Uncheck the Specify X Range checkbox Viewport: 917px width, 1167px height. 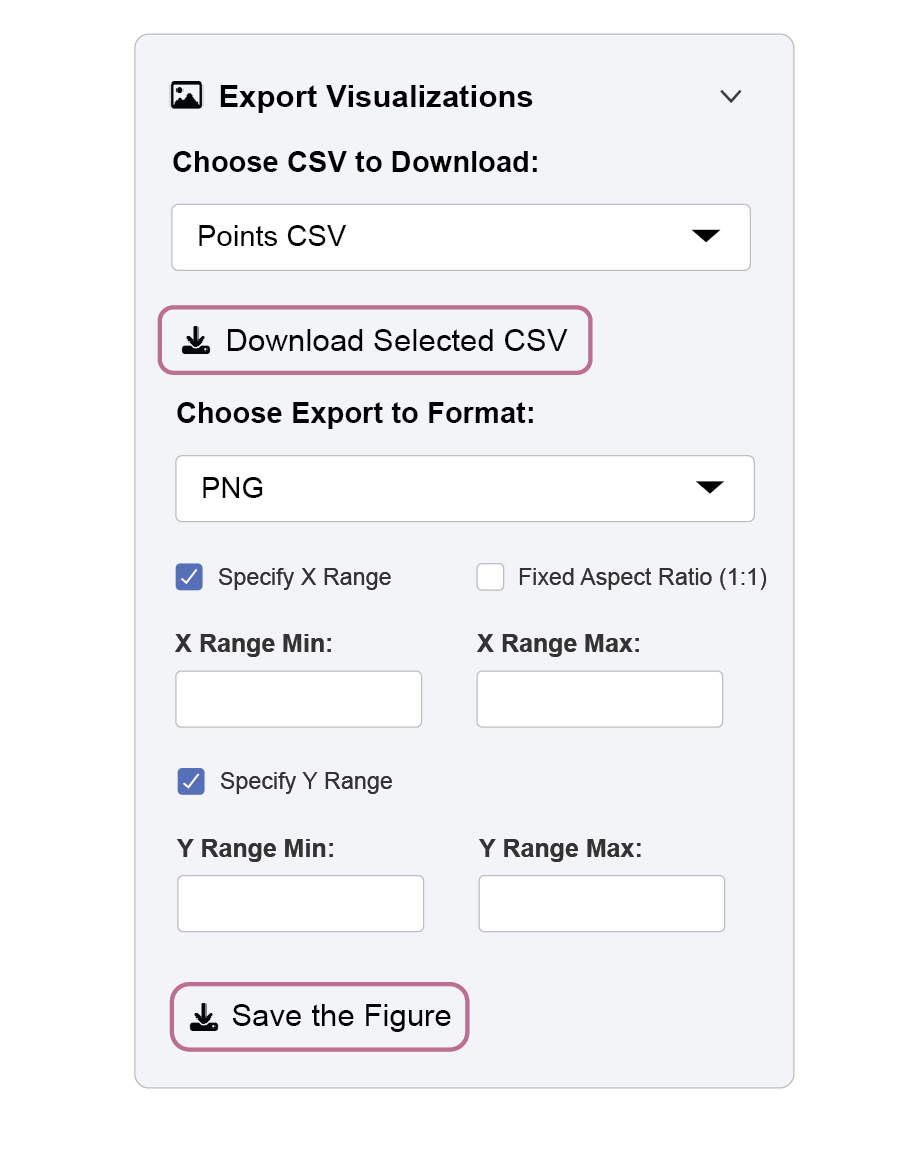(189, 577)
